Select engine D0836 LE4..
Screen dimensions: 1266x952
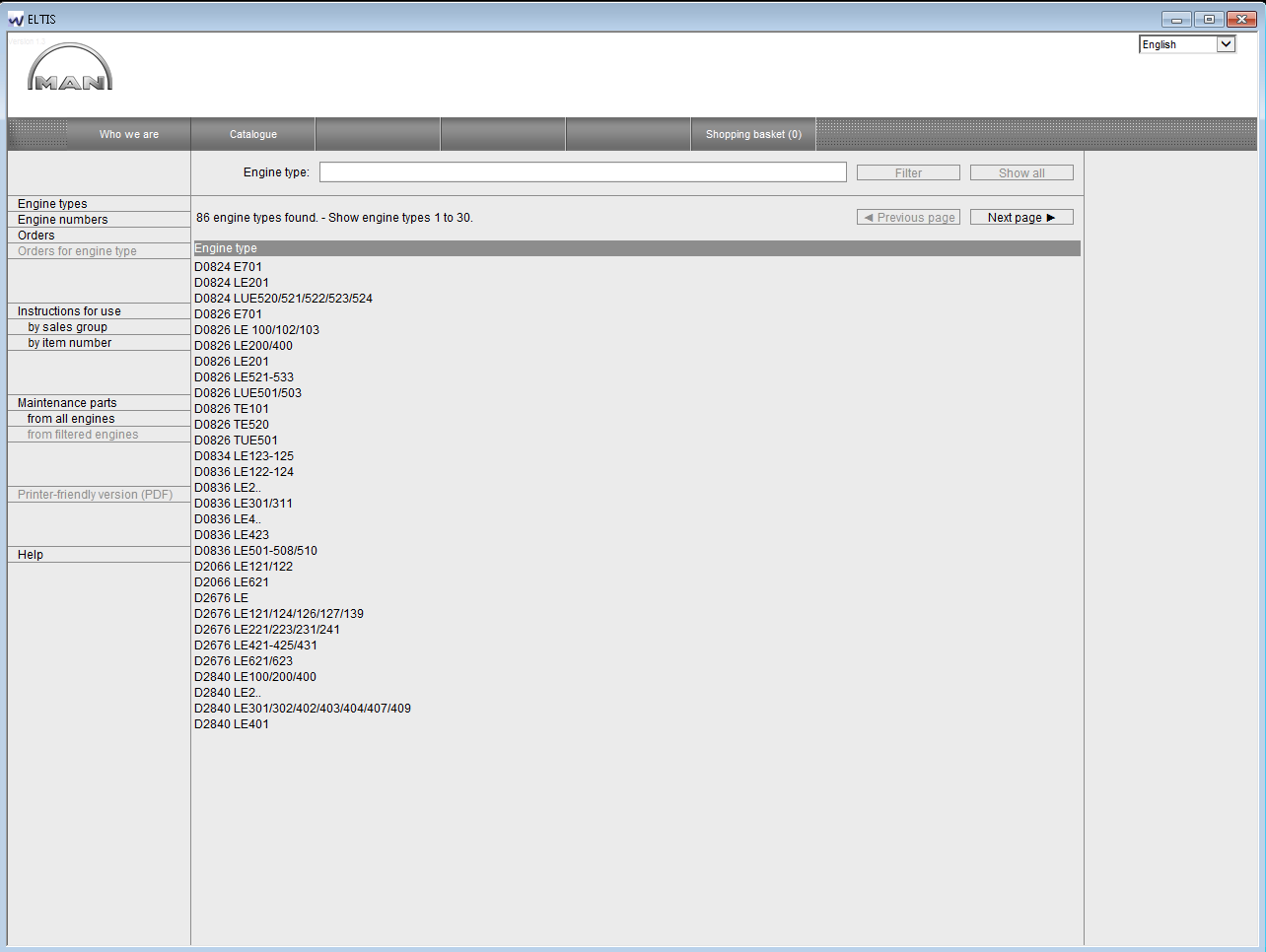click(x=228, y=519)
